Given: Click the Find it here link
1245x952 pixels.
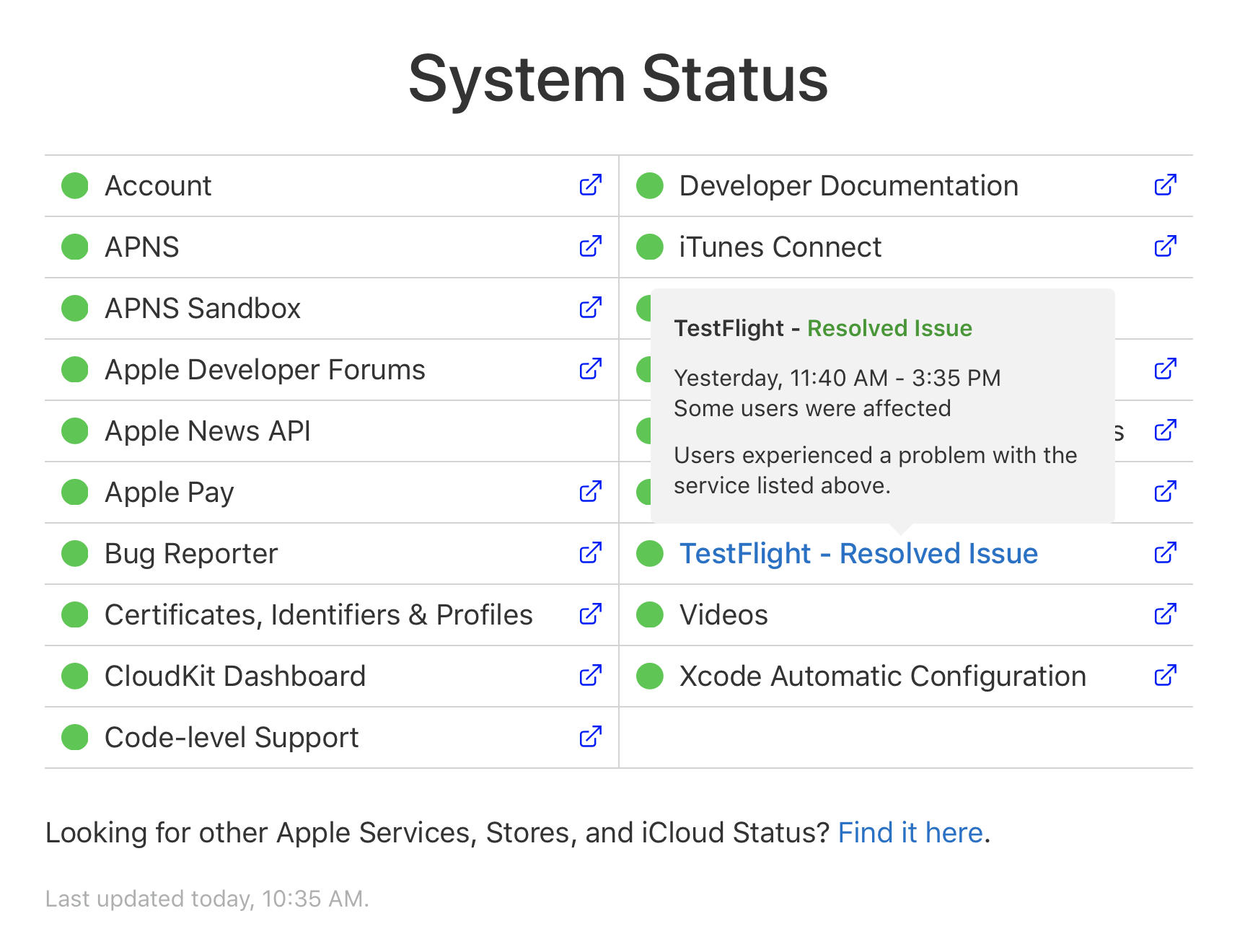Looking at the screenshot, I should pyautogui.click(x=910, y=832).
